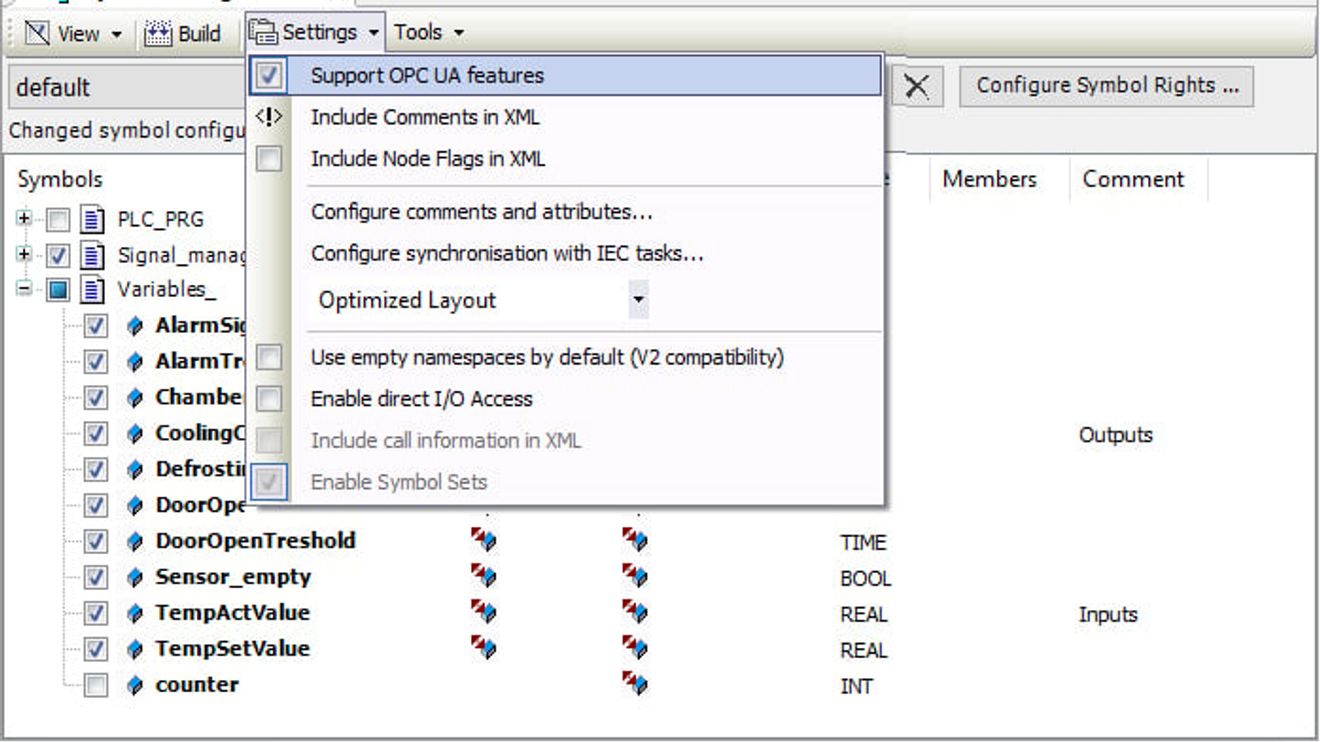Toggle Support OPC UA features checkbox
The width and height of the screenshot is (1320, 742).
[x=269, y=75]
